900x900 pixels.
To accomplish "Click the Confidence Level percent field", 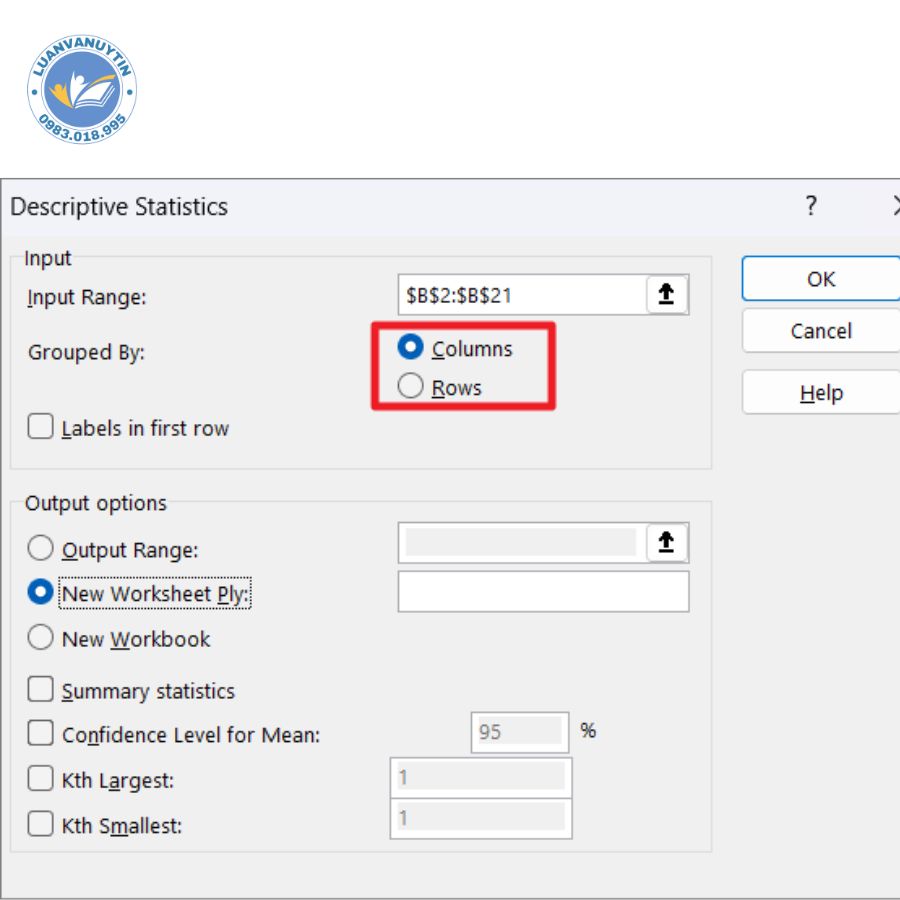I will [x=519, y=732].
